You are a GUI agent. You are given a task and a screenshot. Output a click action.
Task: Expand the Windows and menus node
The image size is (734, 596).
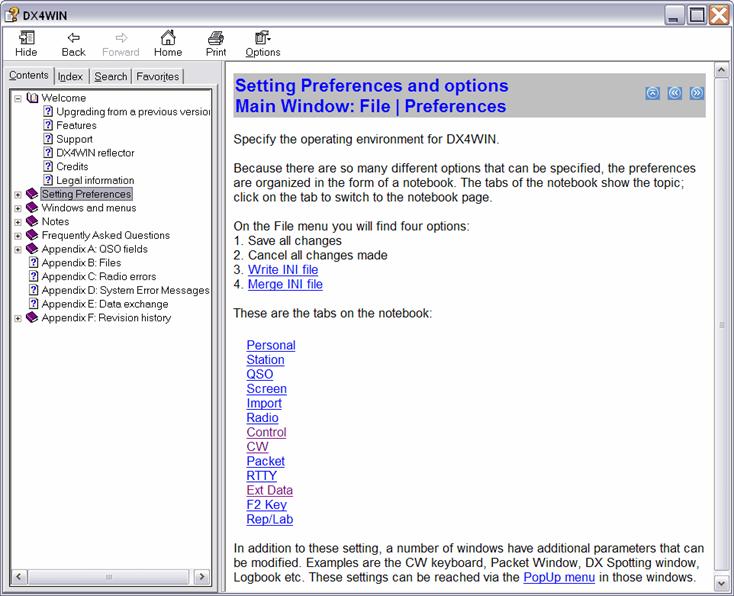click(18, 208)
